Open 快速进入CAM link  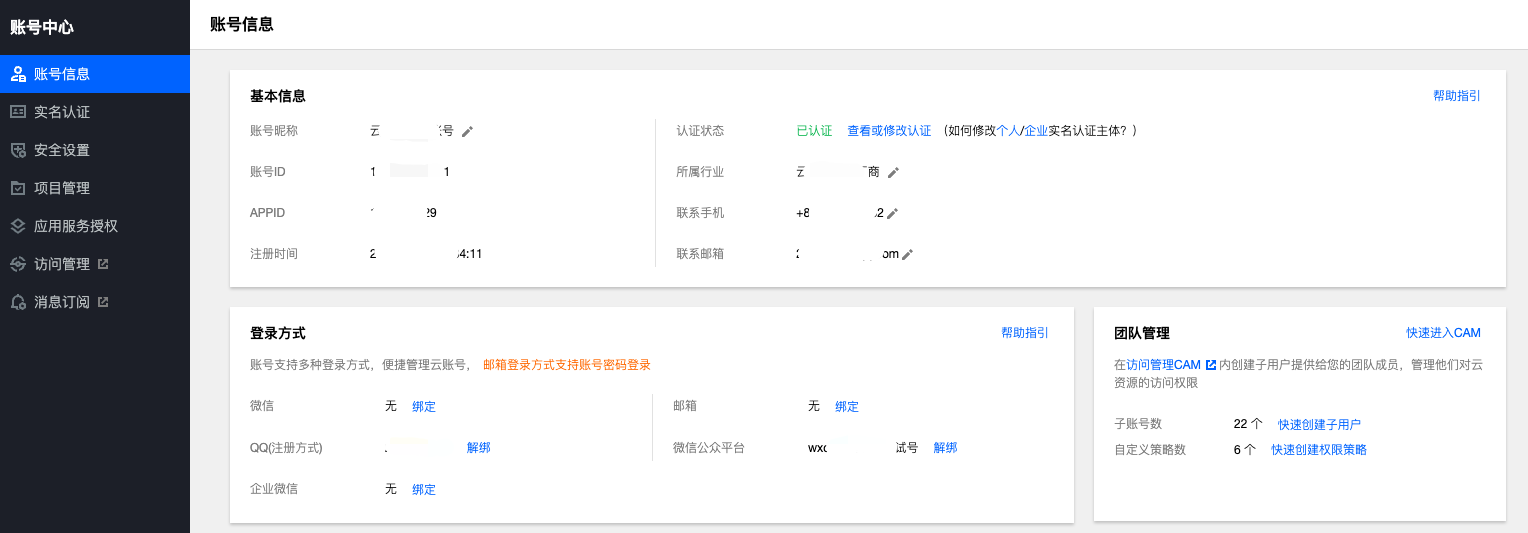click(x=1443, y=333)
